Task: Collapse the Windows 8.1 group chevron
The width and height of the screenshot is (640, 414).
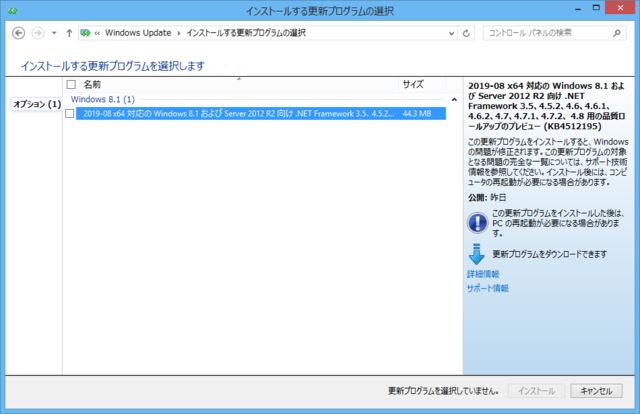Action: (x=454, y=100)
